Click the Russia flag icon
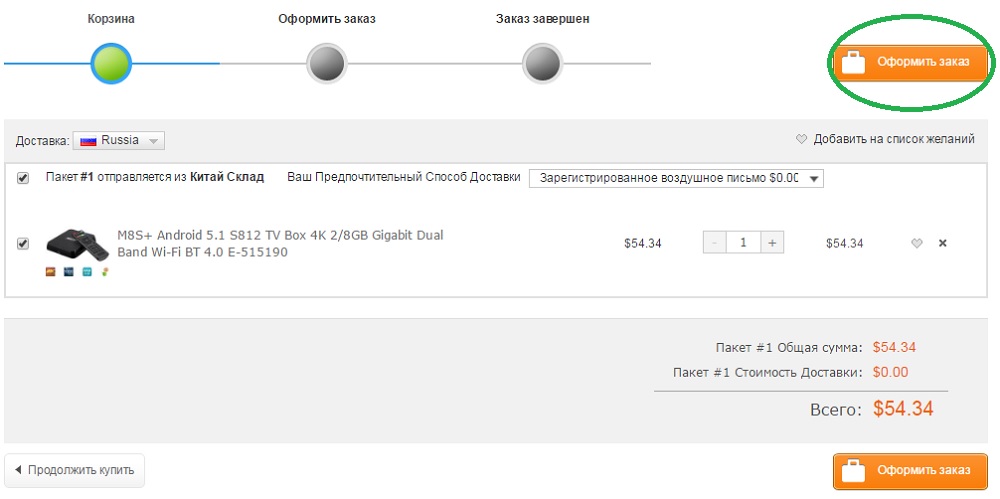The width and height of the screenshot is (1000, 499). [88, 141]
